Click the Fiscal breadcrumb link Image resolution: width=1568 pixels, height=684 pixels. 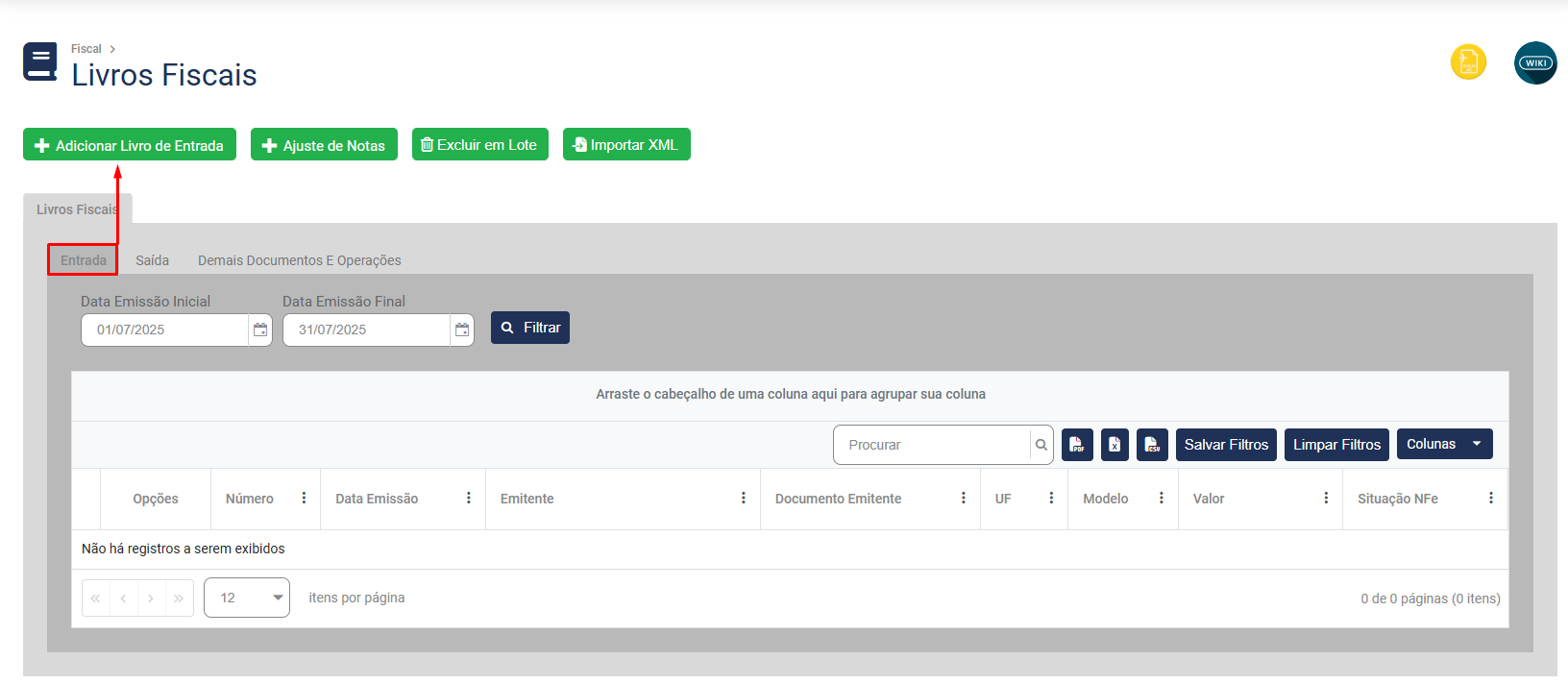pos(86,49)
